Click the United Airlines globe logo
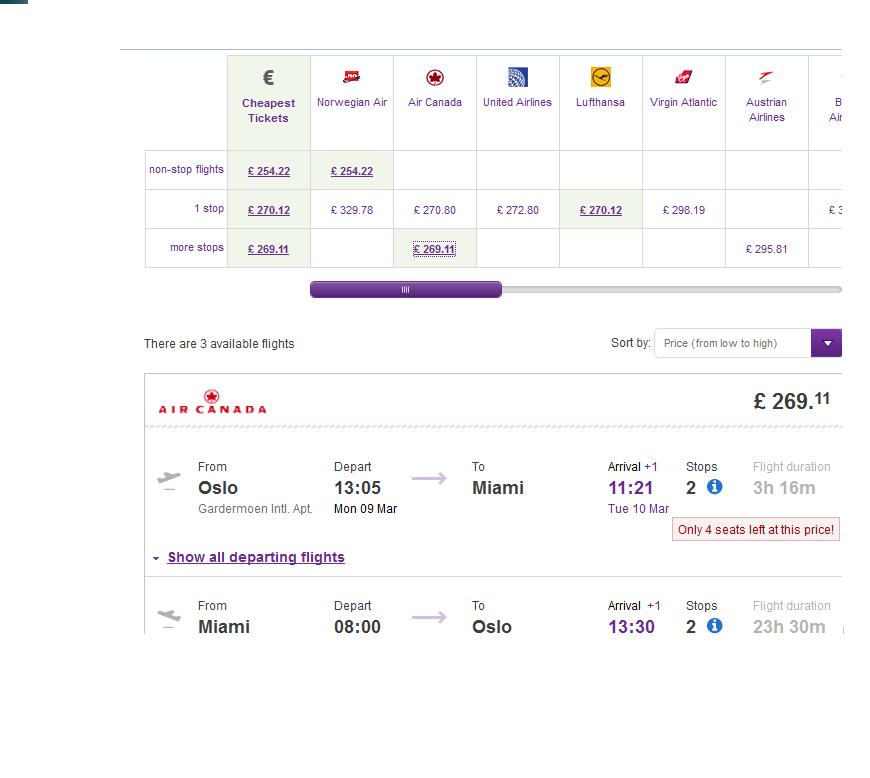Image resolution: width=870 pixels, height=778 pixels. (518, 77)
